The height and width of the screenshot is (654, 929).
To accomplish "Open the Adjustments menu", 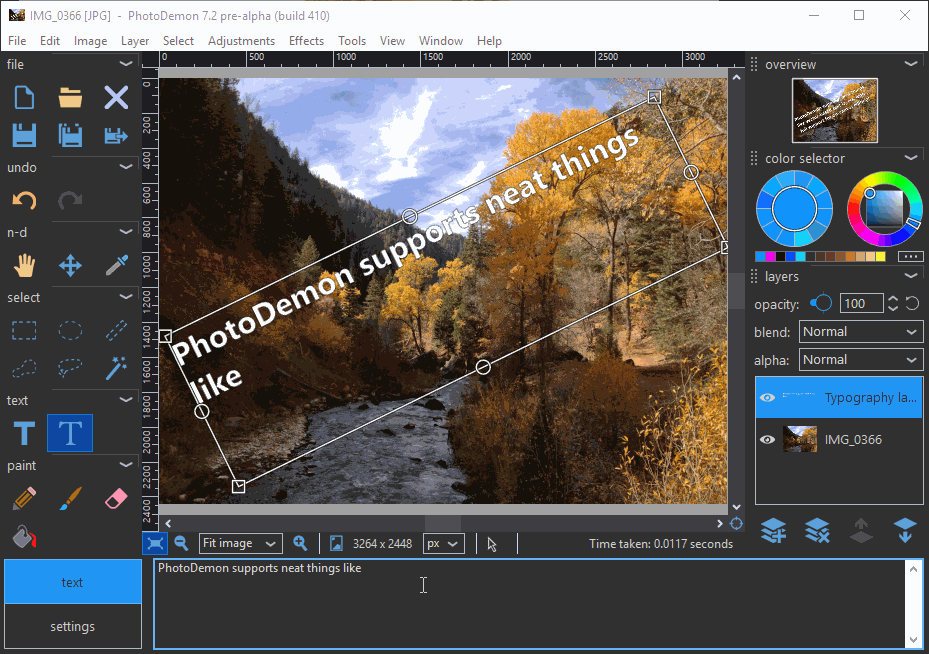I will [241, 41].
